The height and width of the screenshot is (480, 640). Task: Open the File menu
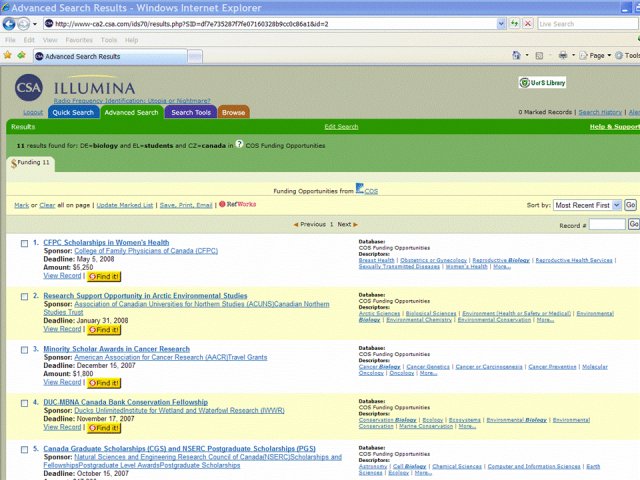10,40
